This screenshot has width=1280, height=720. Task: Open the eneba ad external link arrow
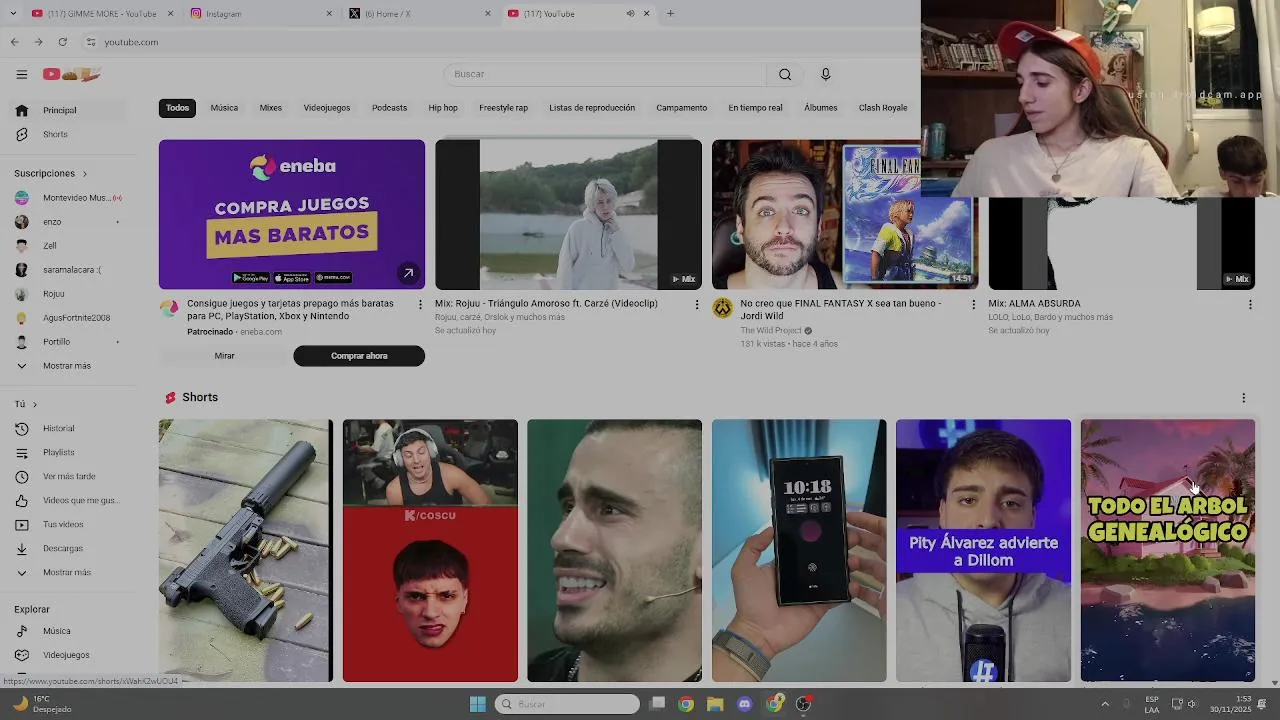[x=408, y=273]
